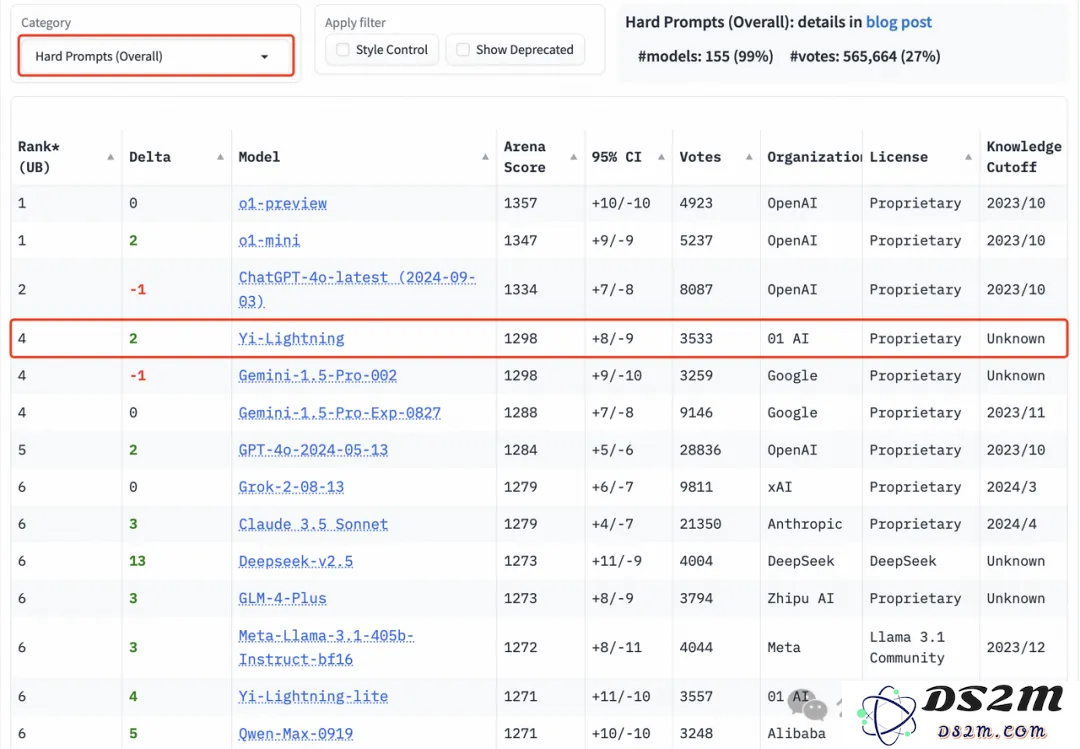Open the Deepseek-v2.5 model link
The image size is (1080, 749).
295,562
